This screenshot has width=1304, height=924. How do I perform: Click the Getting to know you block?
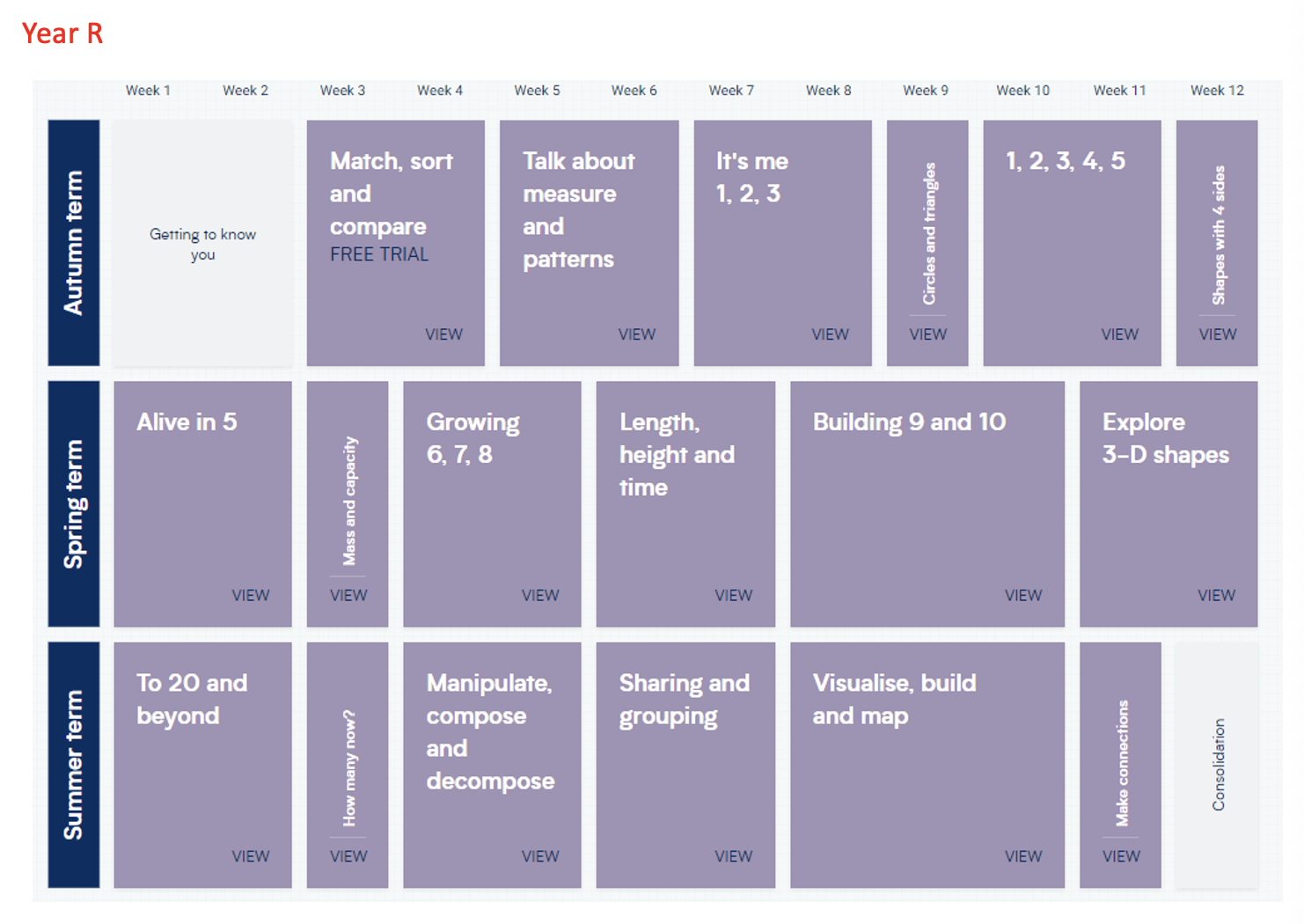coord(202,243)
